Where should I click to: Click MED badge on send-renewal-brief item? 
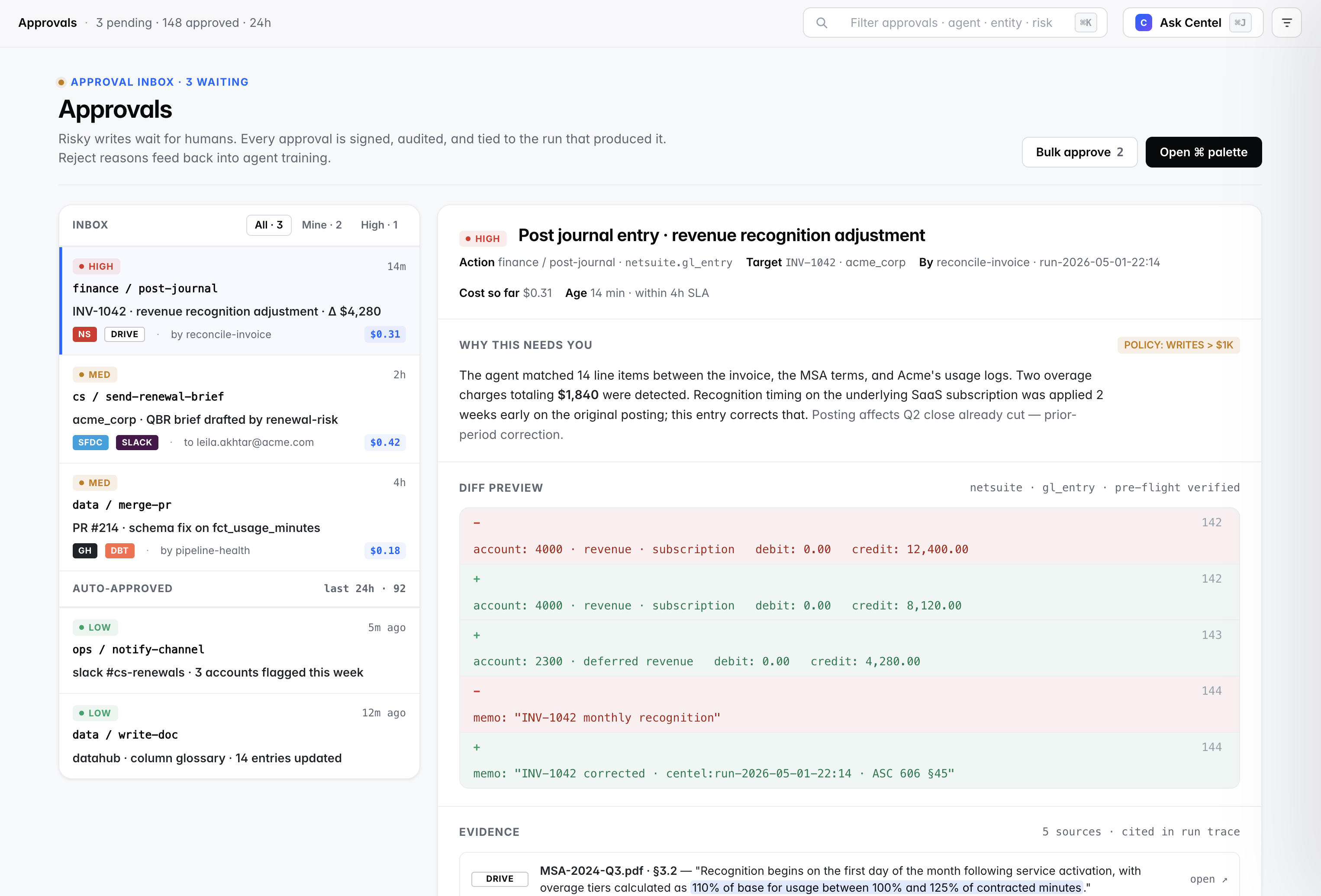[x=95, y=375]
